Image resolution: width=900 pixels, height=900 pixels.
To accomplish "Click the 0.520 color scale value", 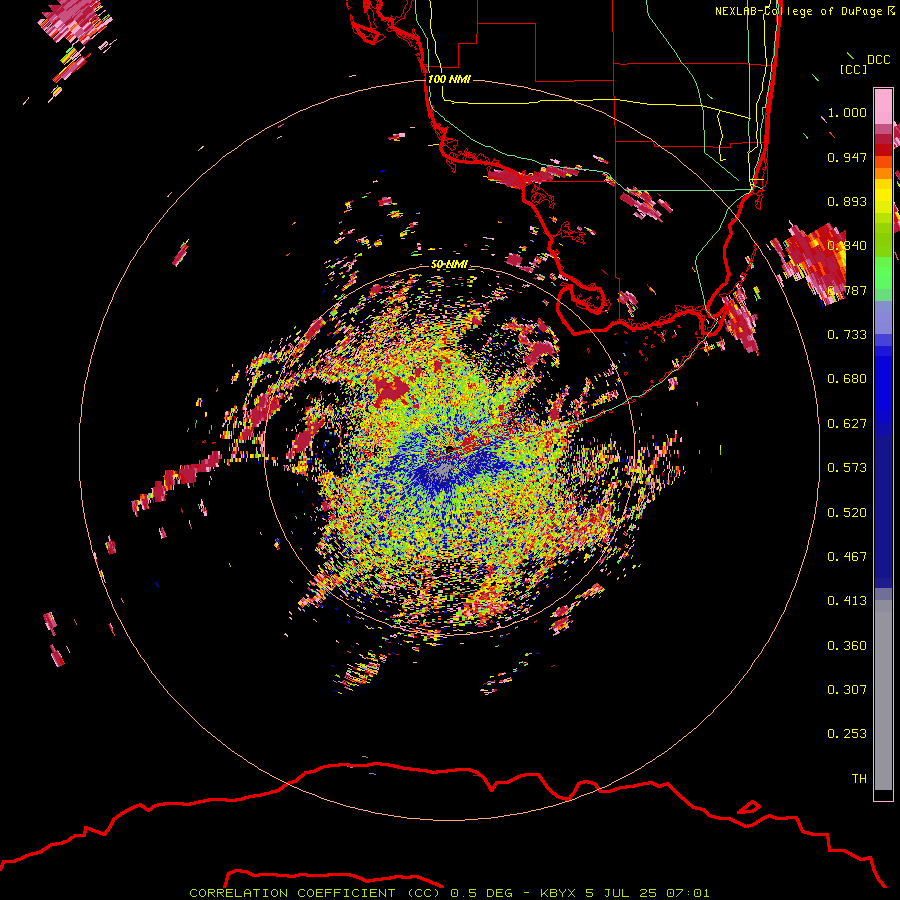I will click(x=847, y=513).
